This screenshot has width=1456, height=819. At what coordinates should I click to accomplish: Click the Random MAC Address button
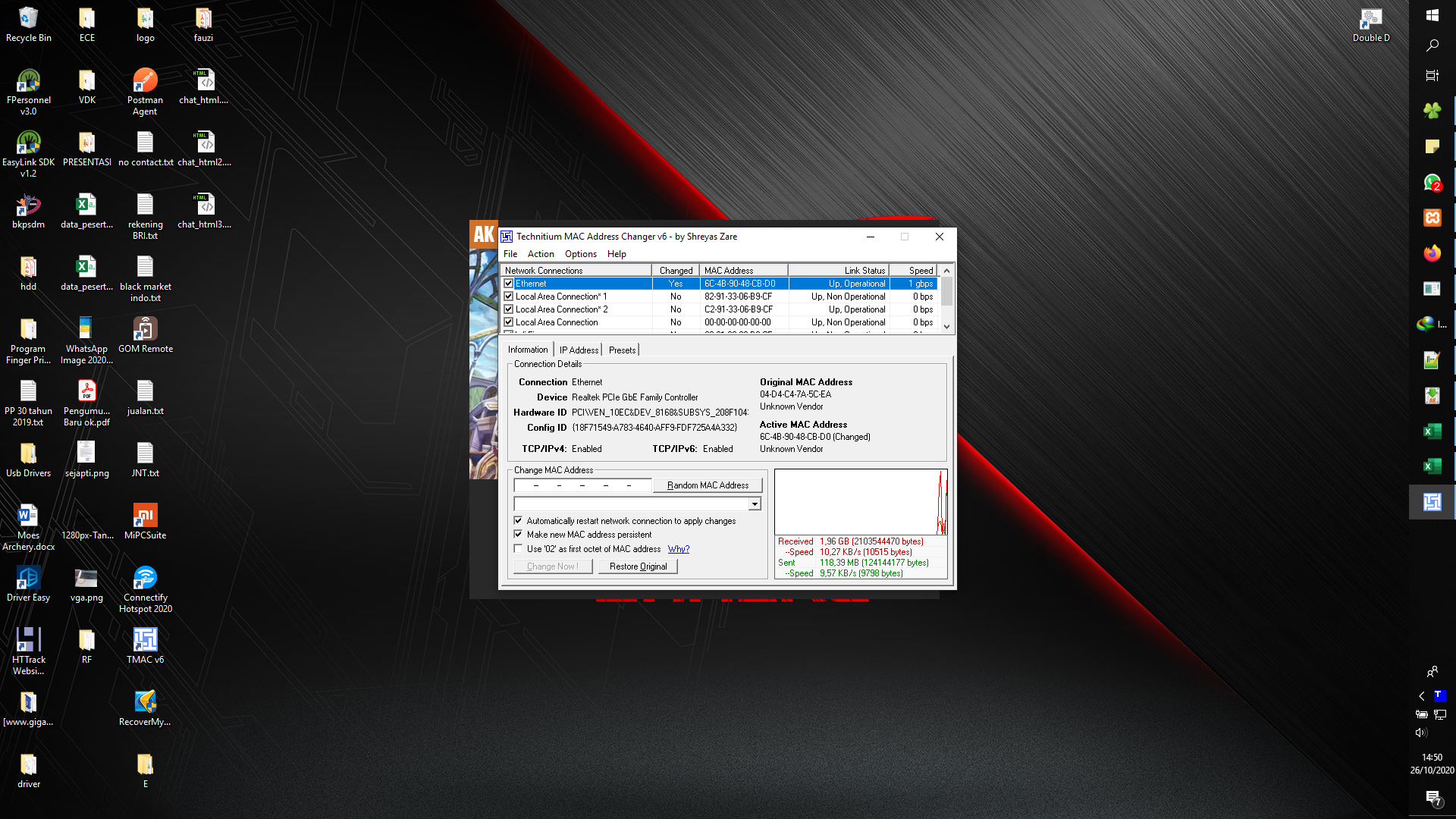(708, 485)
